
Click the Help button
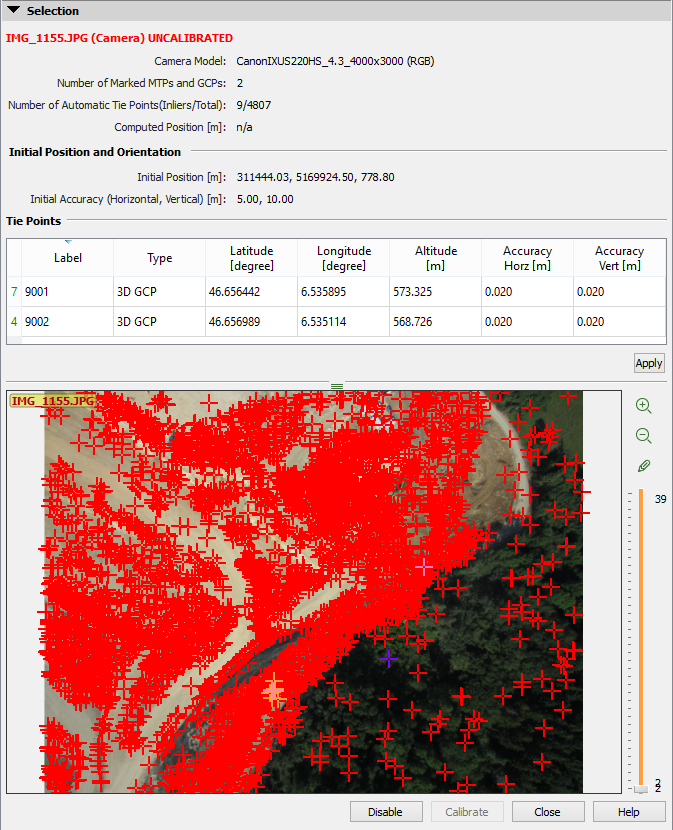pos(629,812)
